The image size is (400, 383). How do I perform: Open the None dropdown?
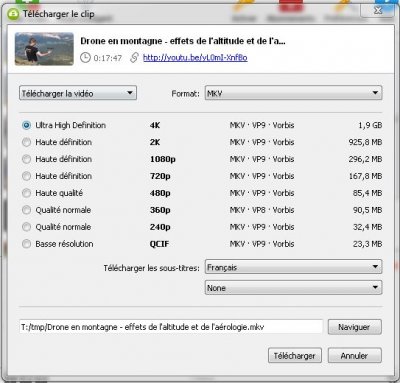293,288
